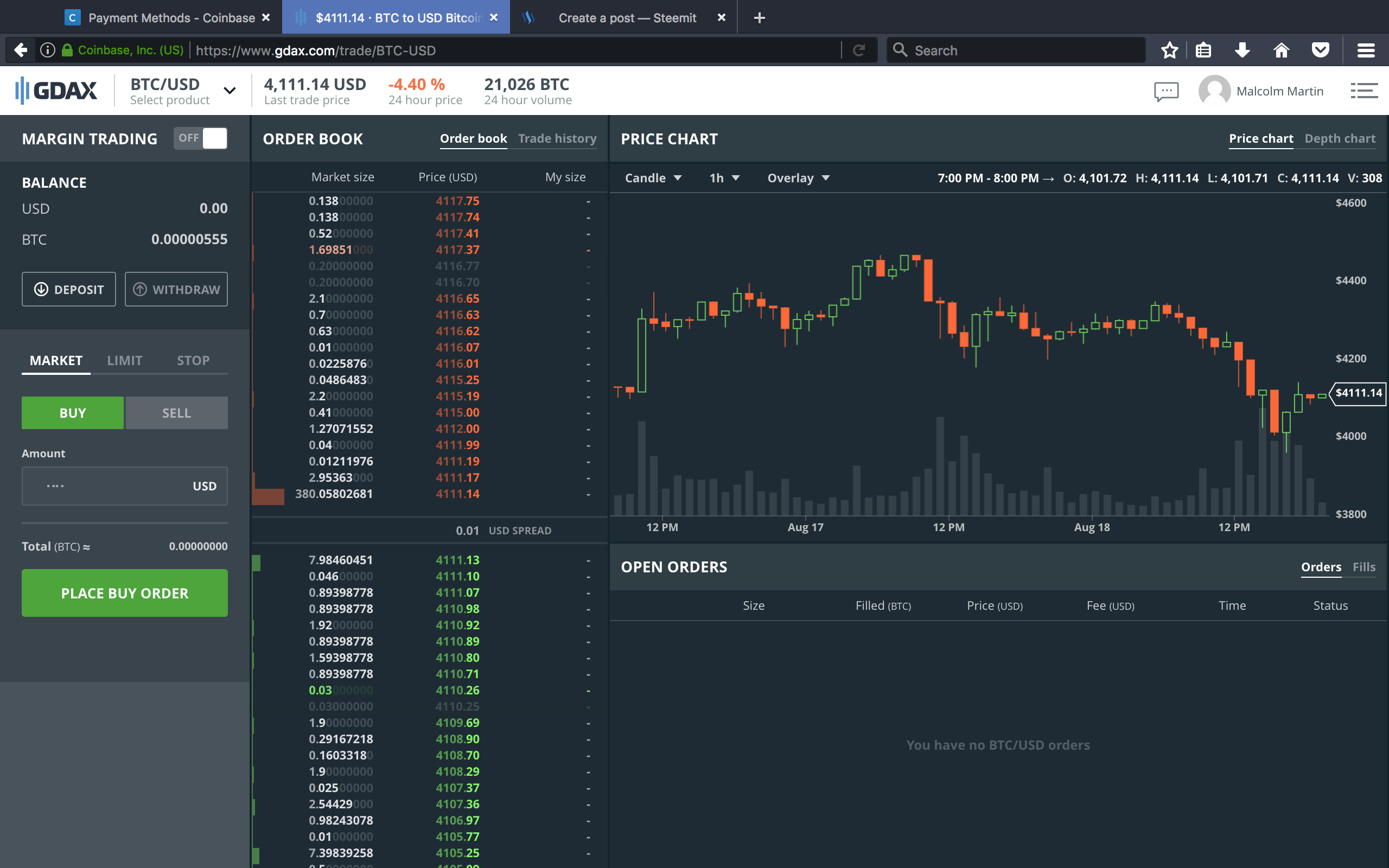
Task: Select the Orders tab in Open Orders
Action: click(x=1321, y=567)
